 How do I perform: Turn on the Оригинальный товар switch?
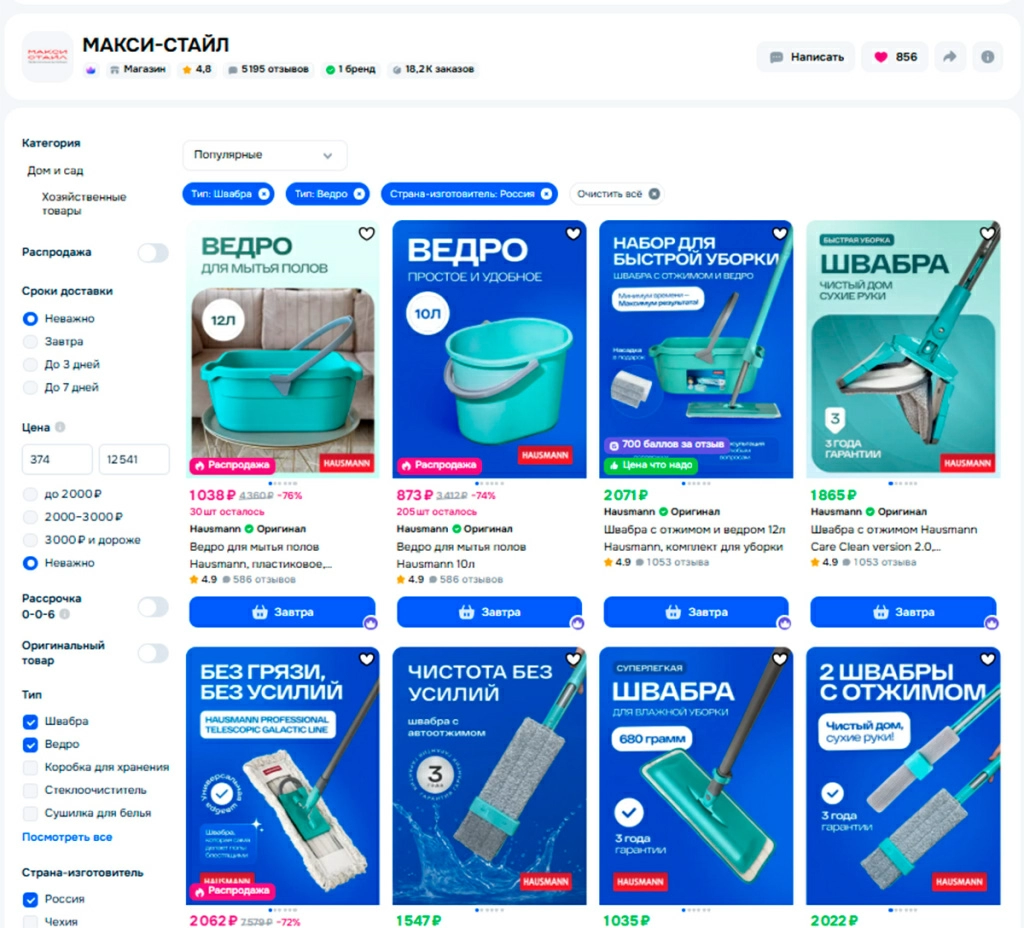pyautogui.click(x=153, y=653)
